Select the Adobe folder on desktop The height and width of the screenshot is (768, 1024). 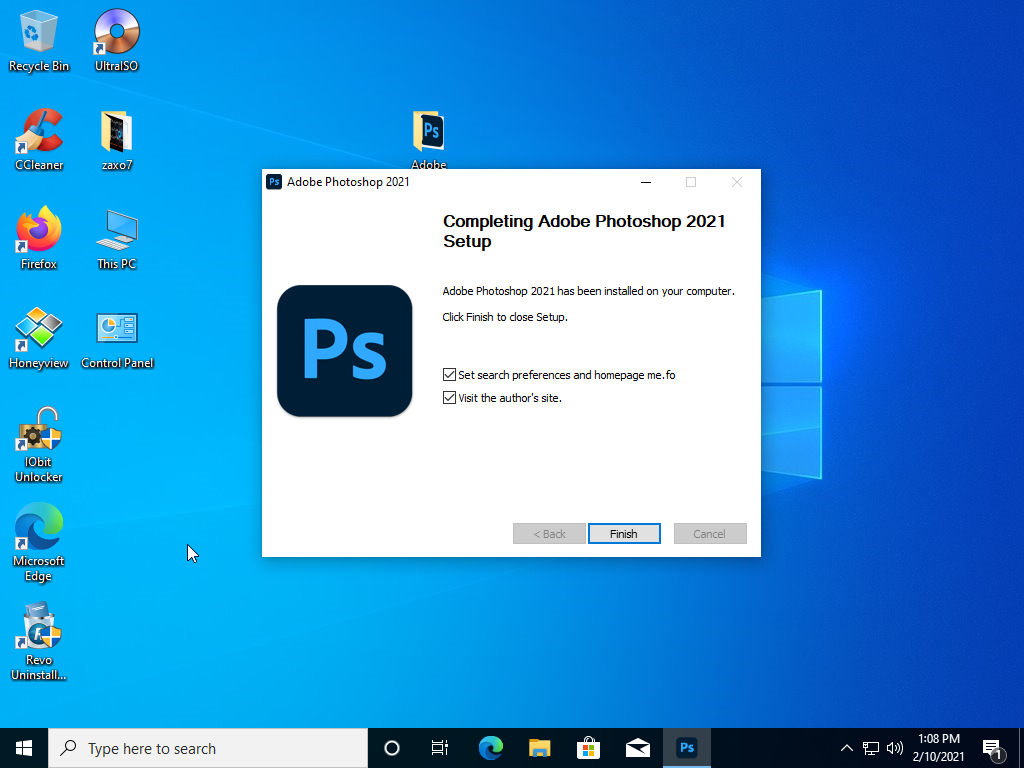coord(428,138)
